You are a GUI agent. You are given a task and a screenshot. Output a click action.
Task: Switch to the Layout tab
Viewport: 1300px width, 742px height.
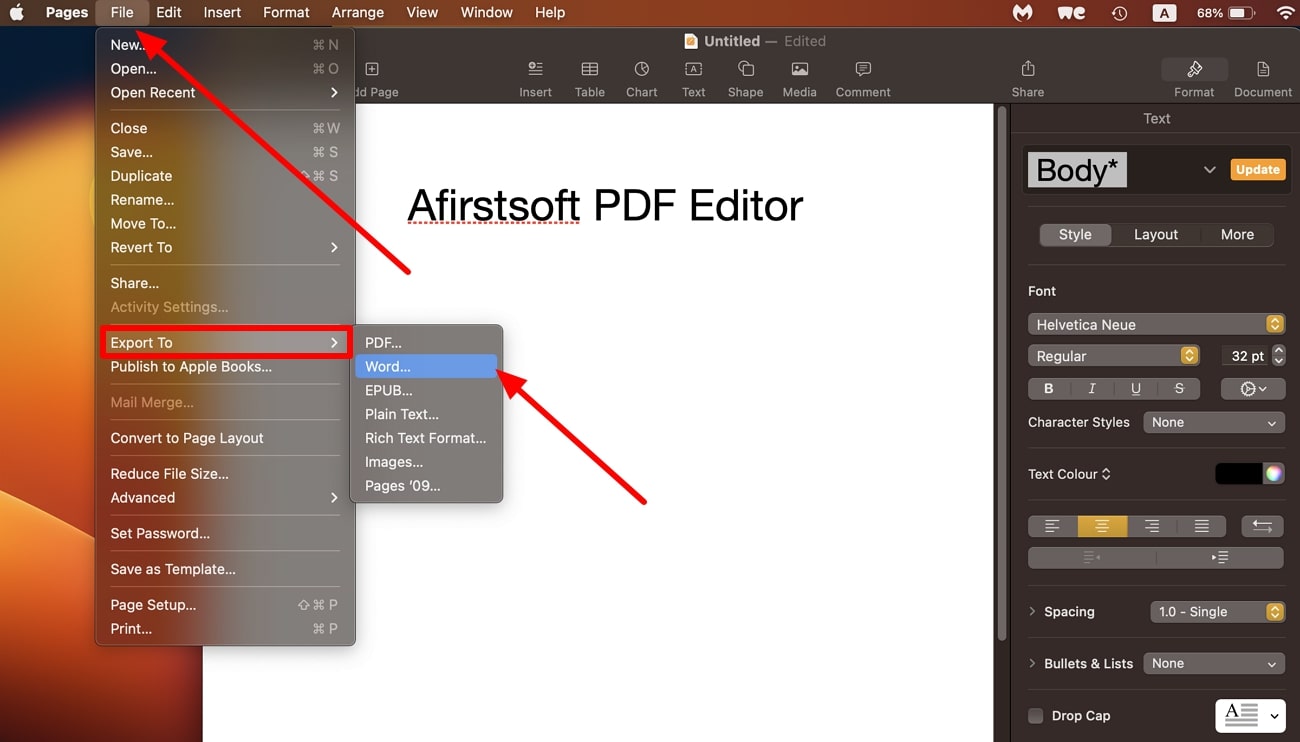tap(1156, 234)
